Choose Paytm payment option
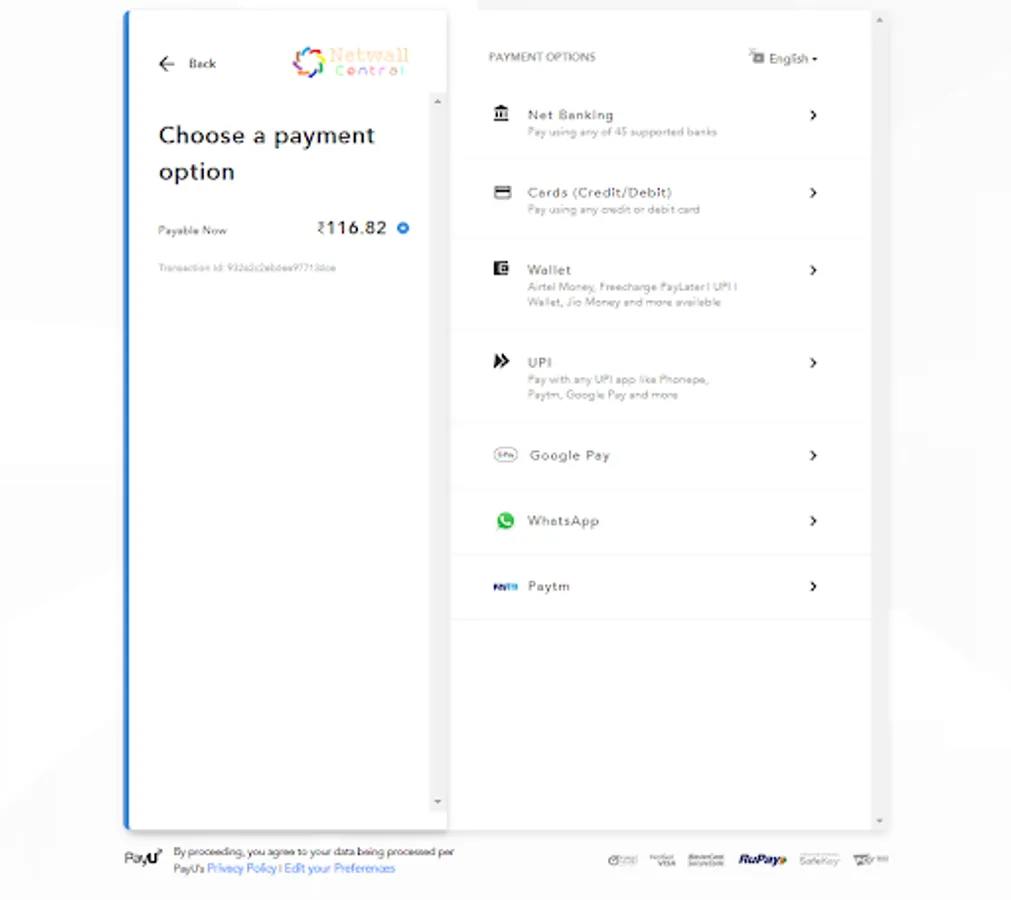 coord(661,587)
